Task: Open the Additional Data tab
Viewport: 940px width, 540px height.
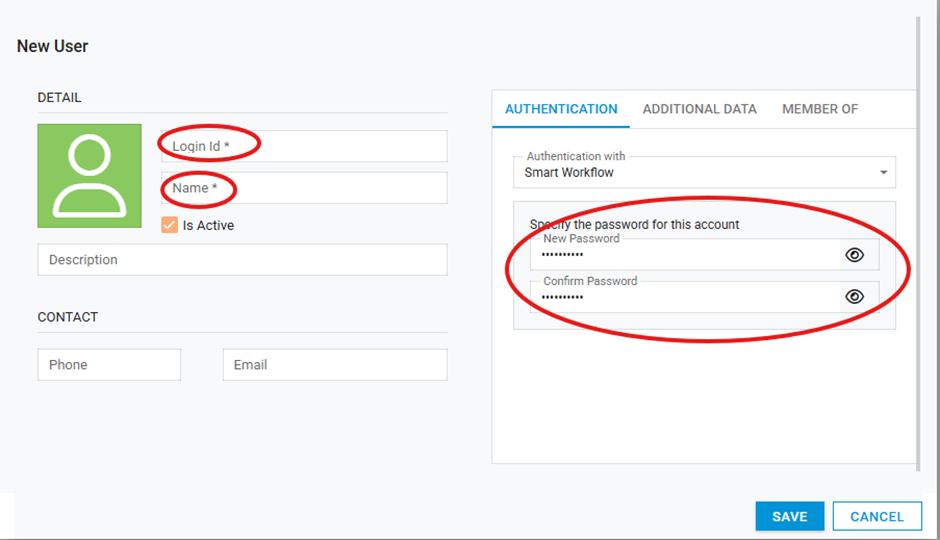Action: point(699,109)
